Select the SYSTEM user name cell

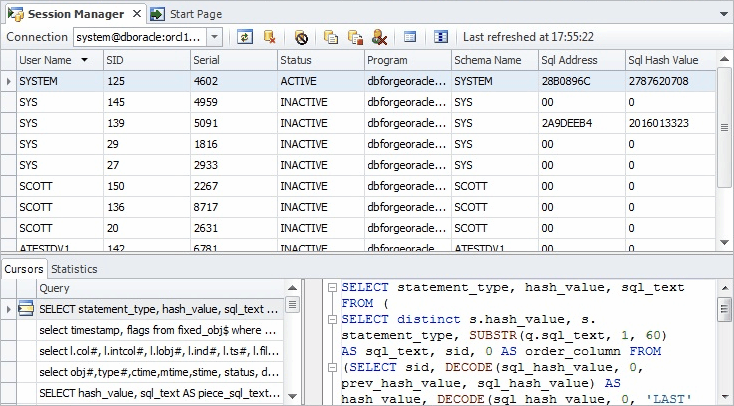60,81
